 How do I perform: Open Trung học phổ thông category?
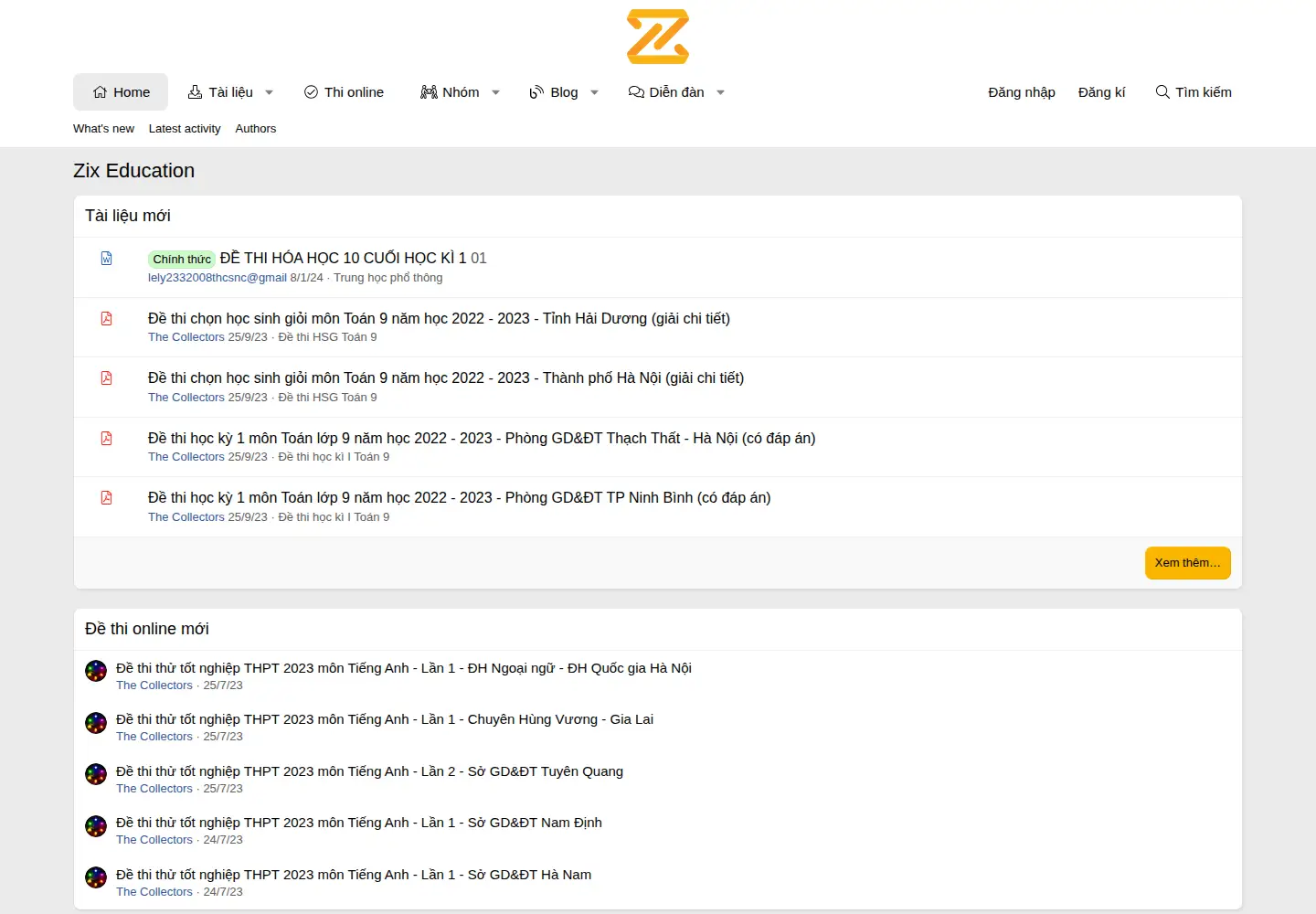(x=388, y=278)
